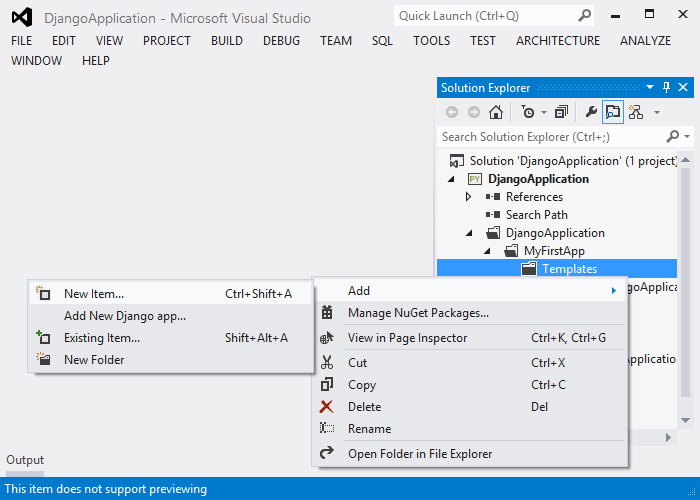This screenshot has height=500, width=700.
Task: Open the Solution Explorer toolbar overflow dropdown
Action: tap(657, 112)
